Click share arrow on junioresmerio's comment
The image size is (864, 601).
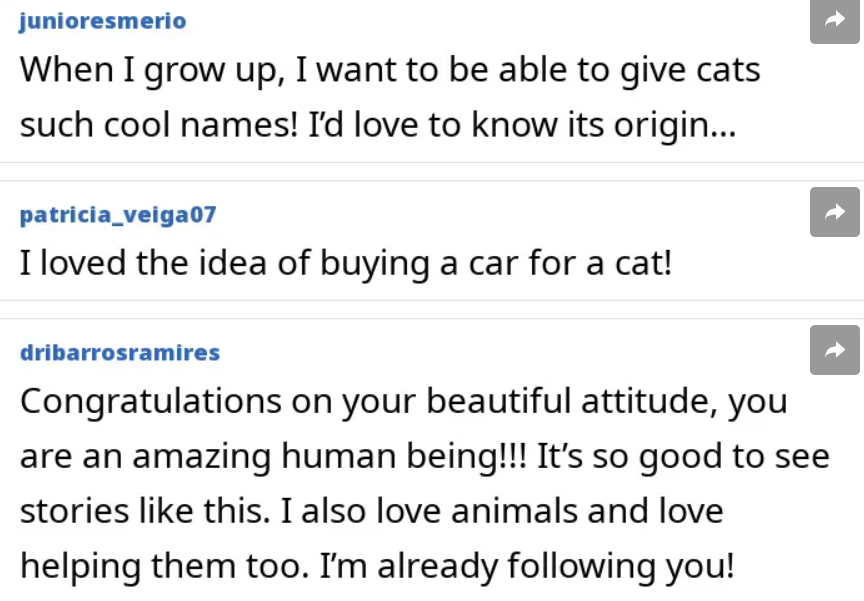[x=835, y=19]
